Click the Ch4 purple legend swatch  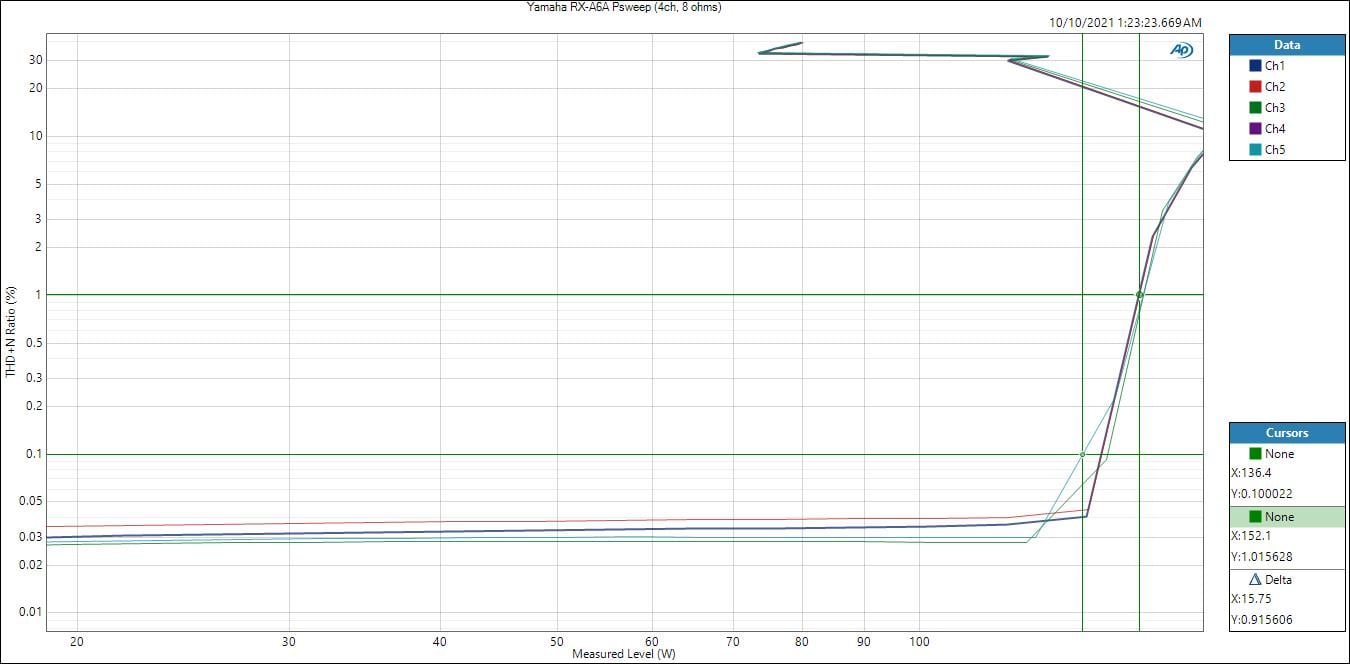[x=1255, y=129]
